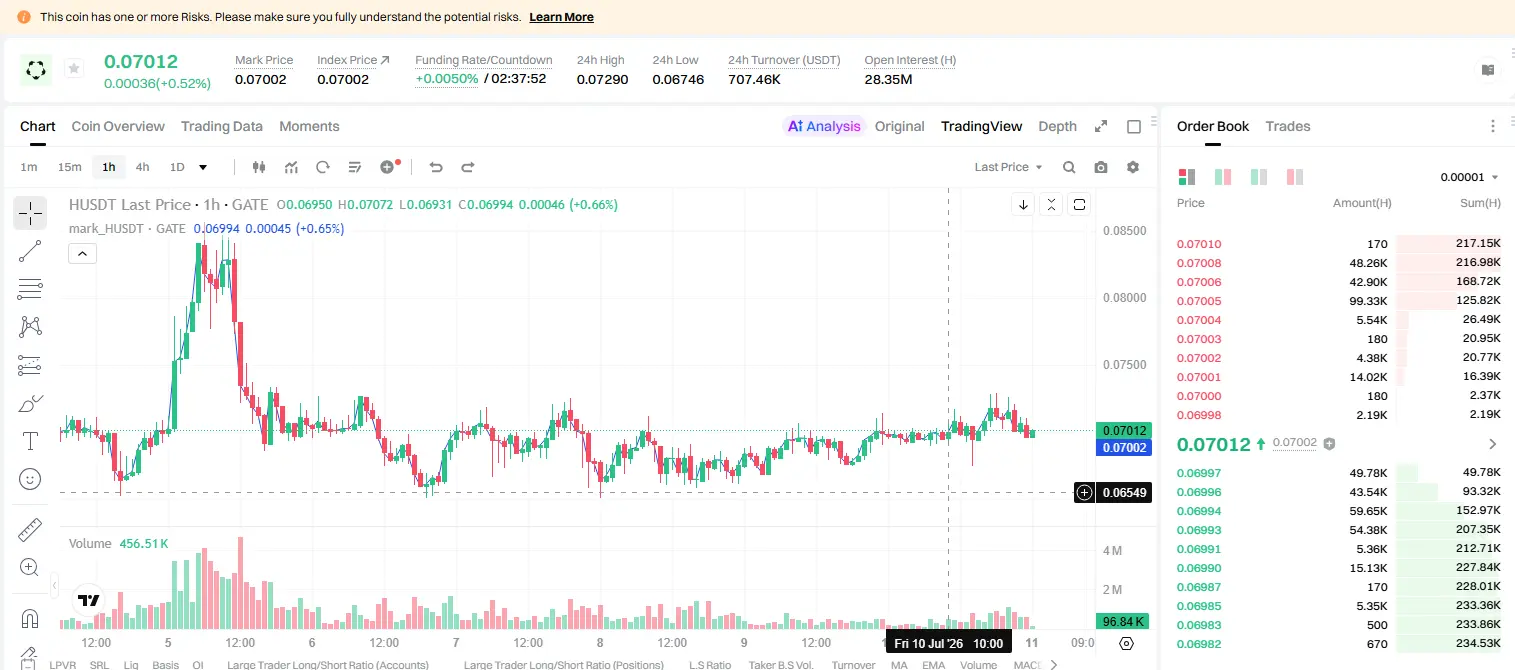
Task: Select the crosshair cursor tool
Action: click(30, 213)
